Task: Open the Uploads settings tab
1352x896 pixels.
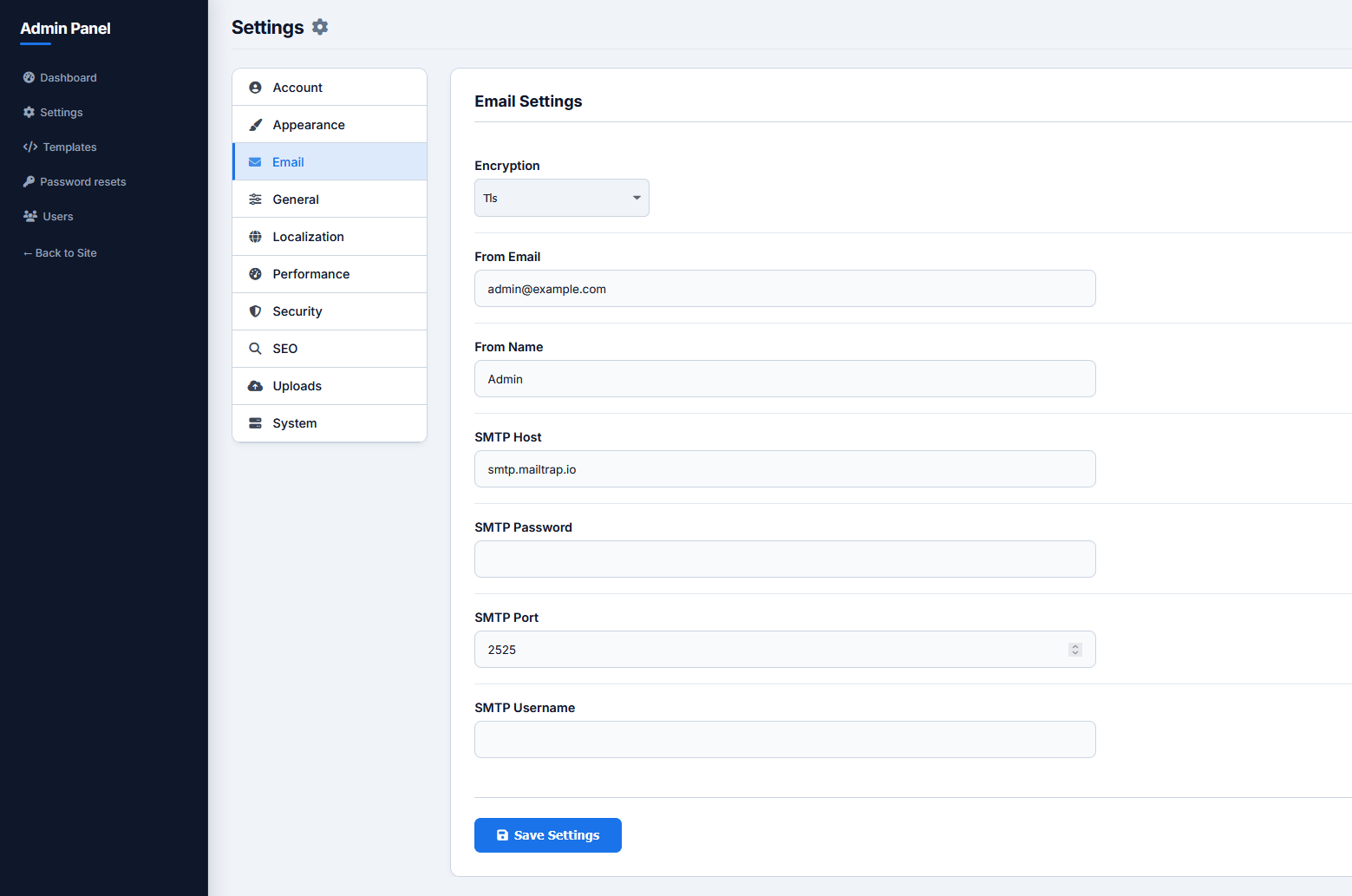Action: pyautogui.click(x=330, y=386)
